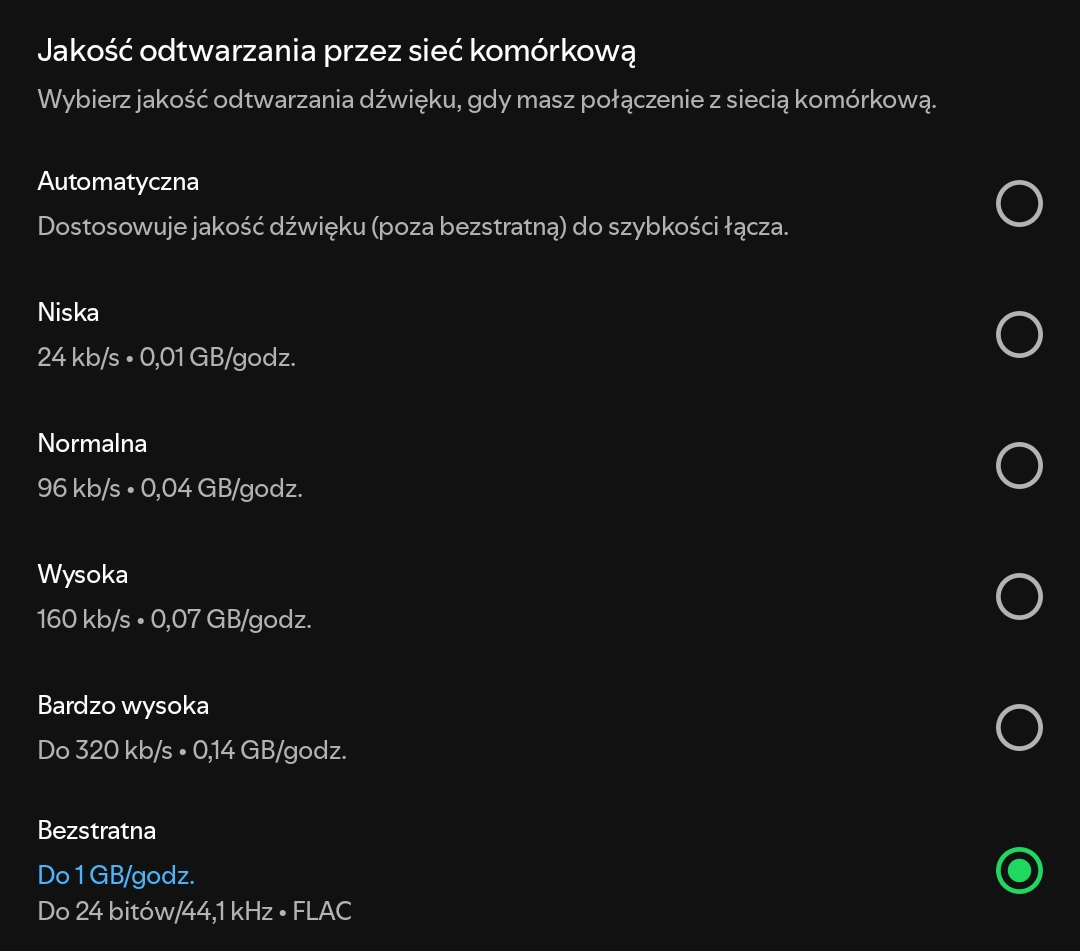Click the Bardzo wysoka option label
The image size is (1080, 951).
(x=123, y=706)
